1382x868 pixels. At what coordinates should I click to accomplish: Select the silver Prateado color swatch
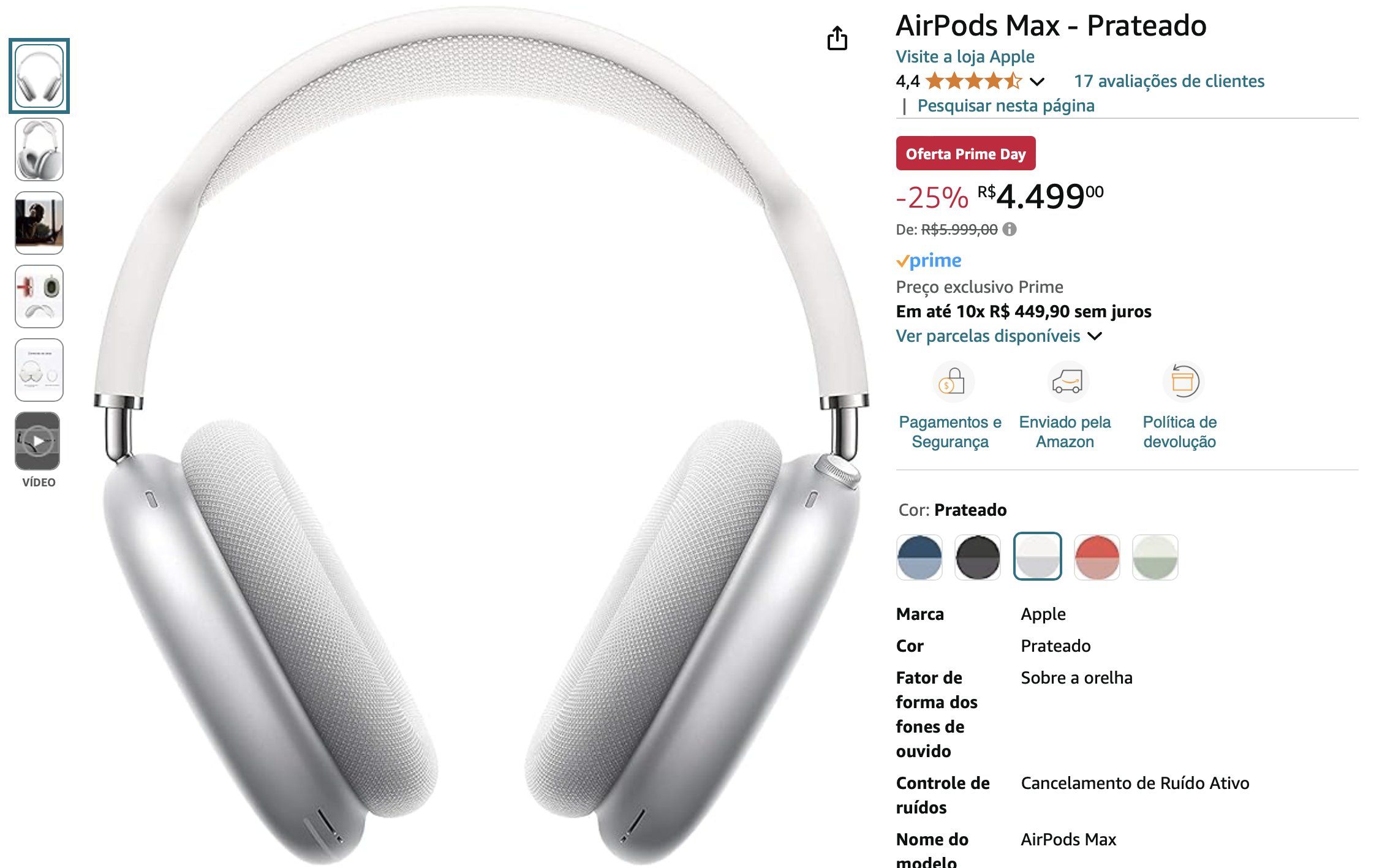(1037, 557)
